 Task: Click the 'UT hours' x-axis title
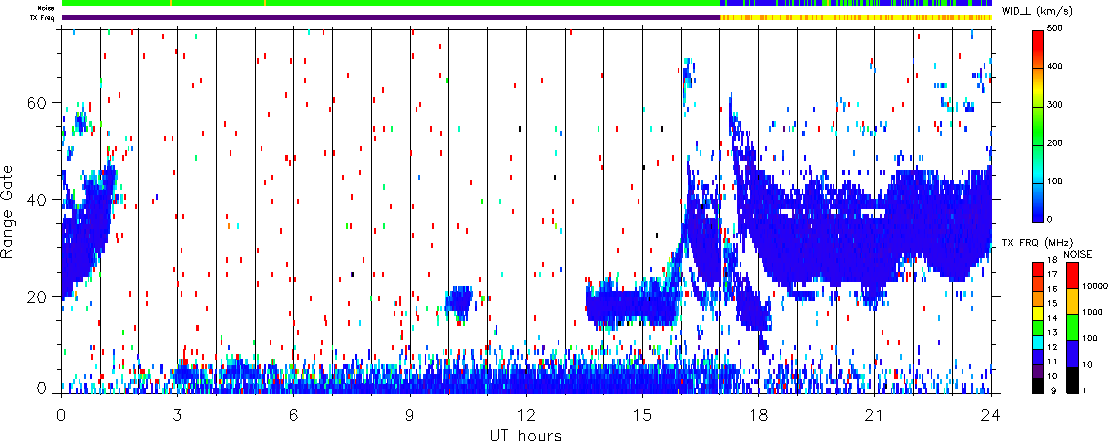(x=524, y=434)
